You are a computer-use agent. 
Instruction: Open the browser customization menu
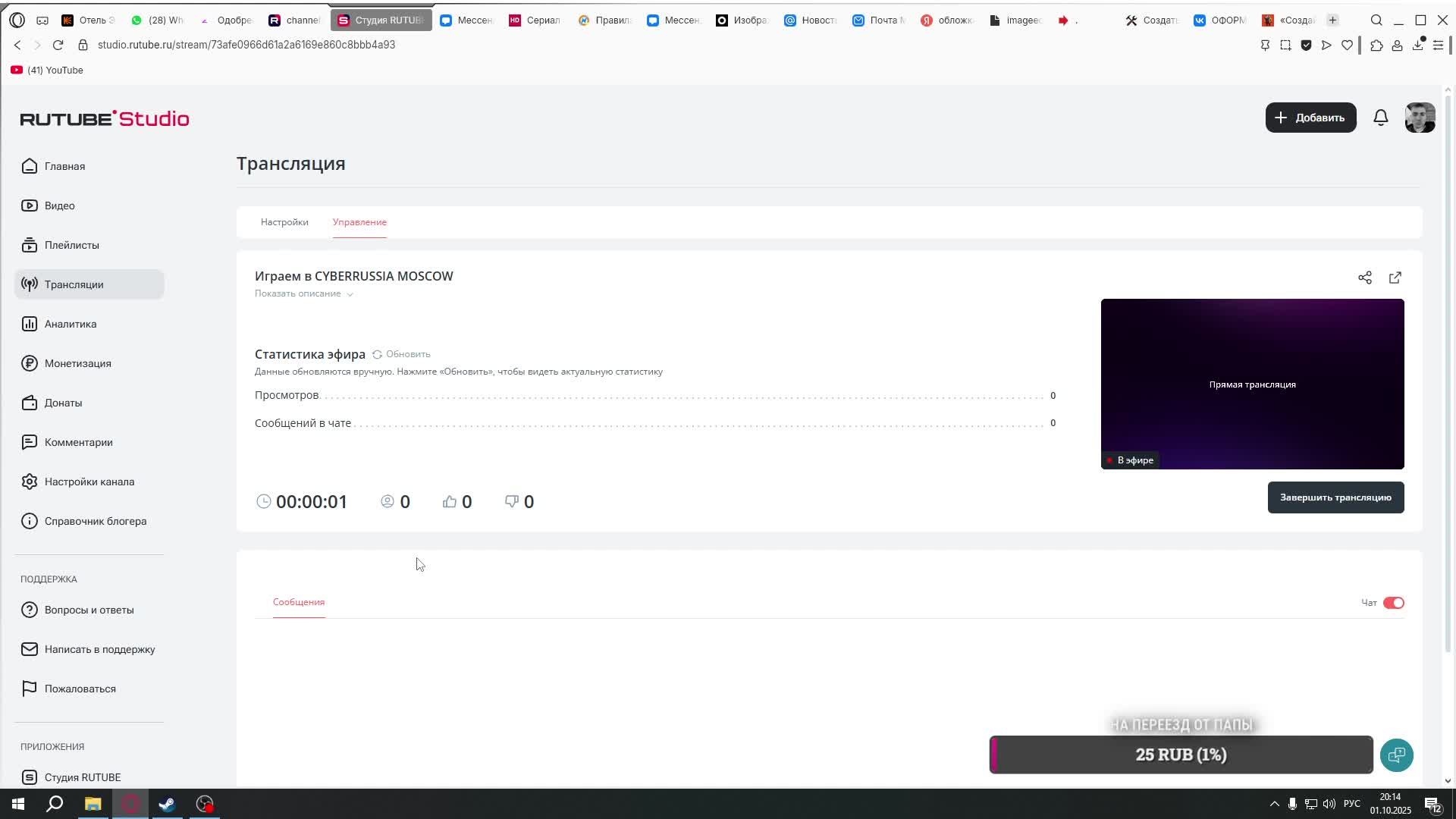point(1439,45)
